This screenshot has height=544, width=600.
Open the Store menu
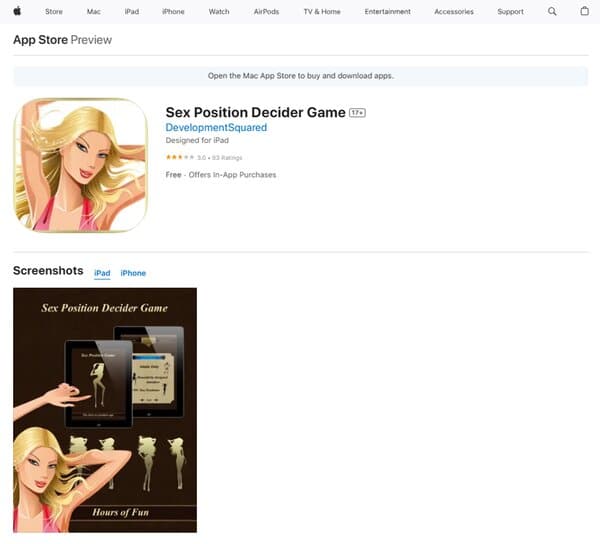pyautogui.click(x=54, y=12)
